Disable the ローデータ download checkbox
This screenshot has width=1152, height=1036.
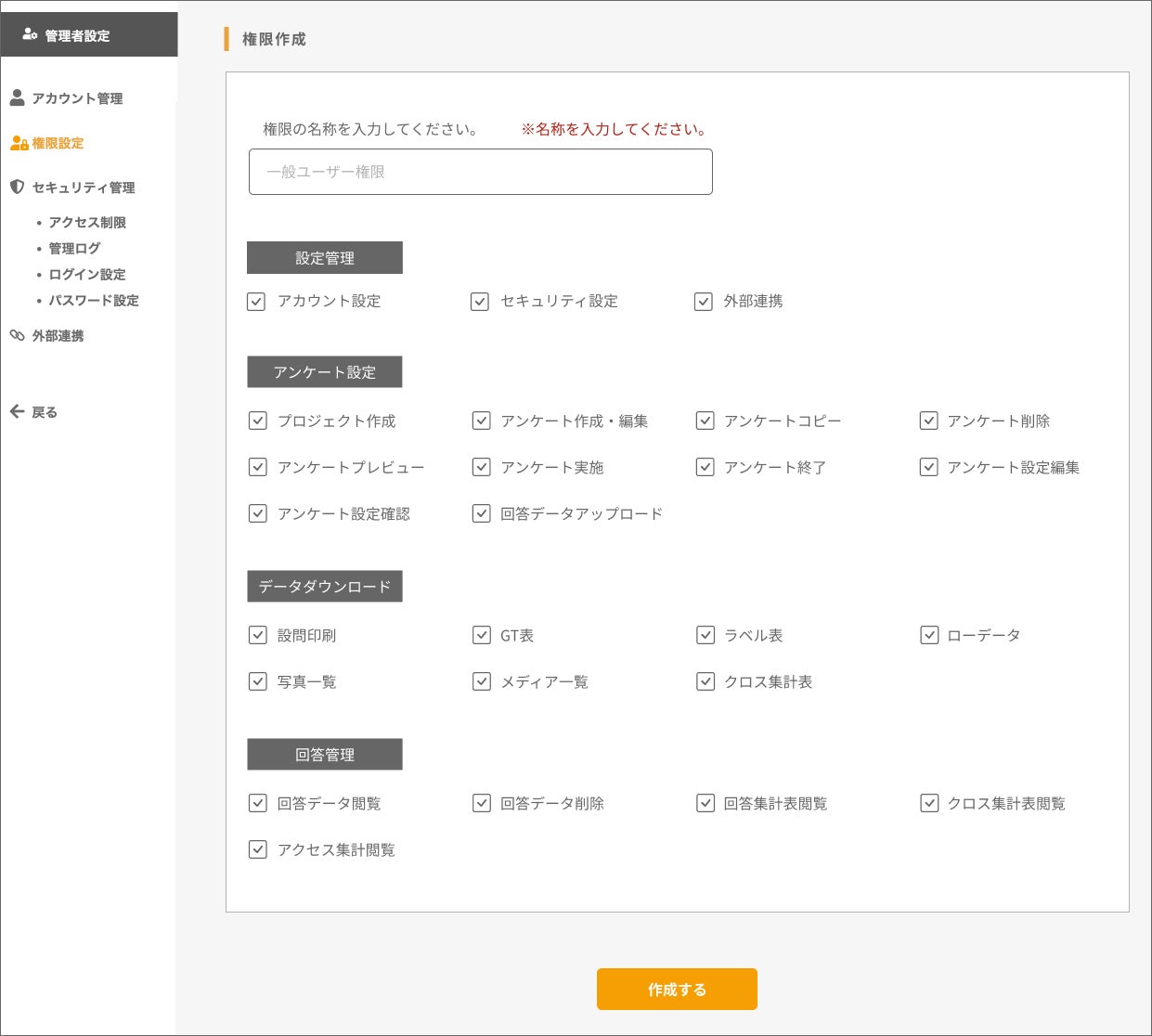tap(928, 635)
